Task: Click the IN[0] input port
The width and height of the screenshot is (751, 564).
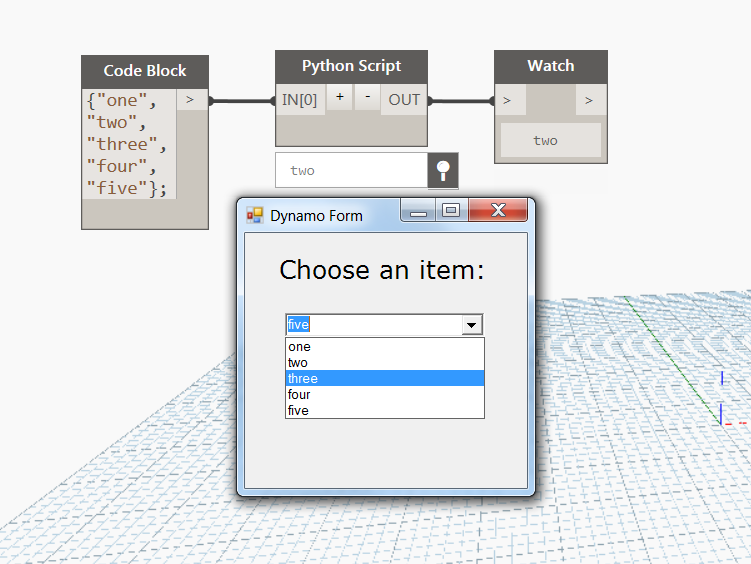Action: (300, 100)
